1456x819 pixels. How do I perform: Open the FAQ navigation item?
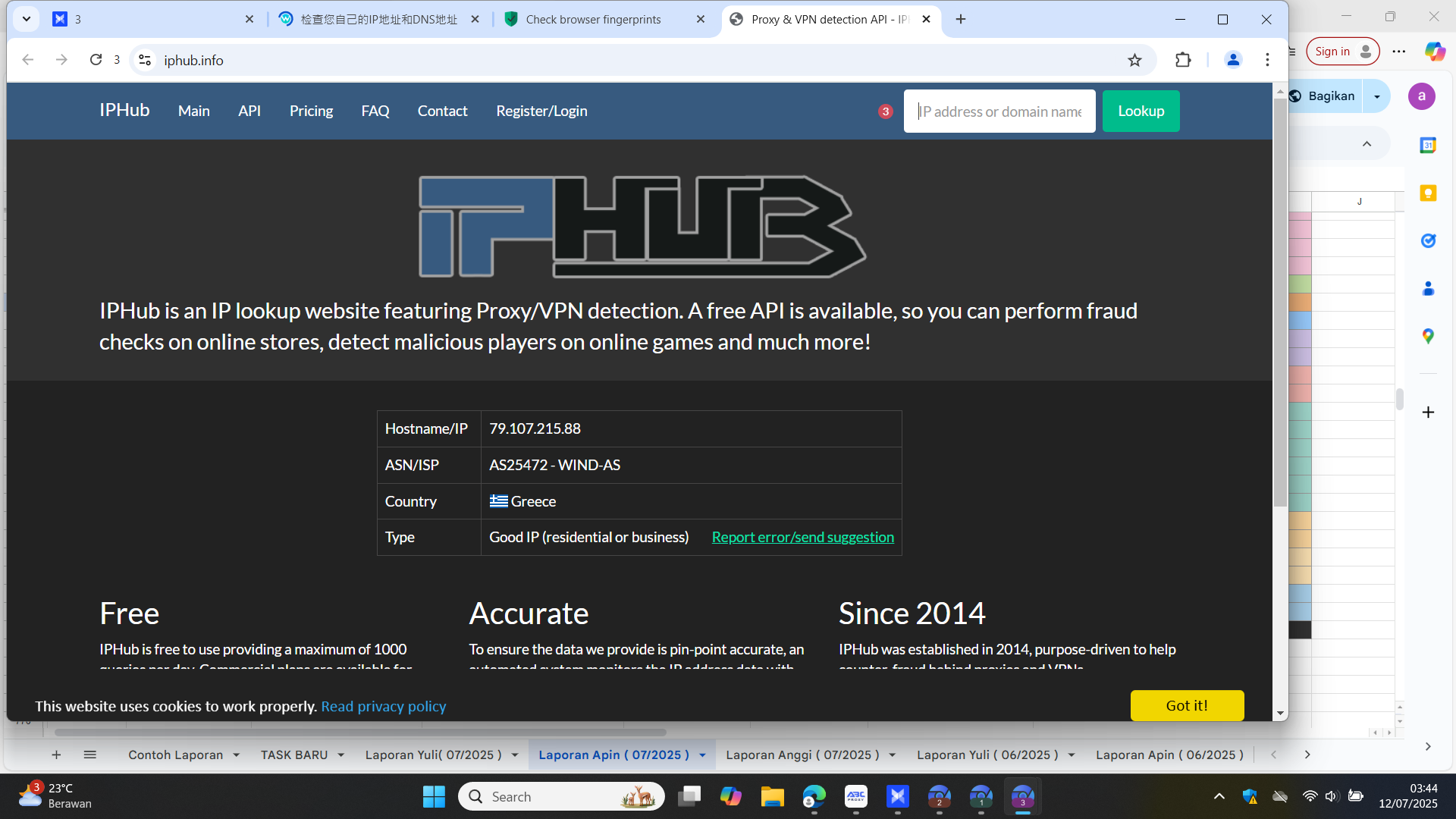375,111
